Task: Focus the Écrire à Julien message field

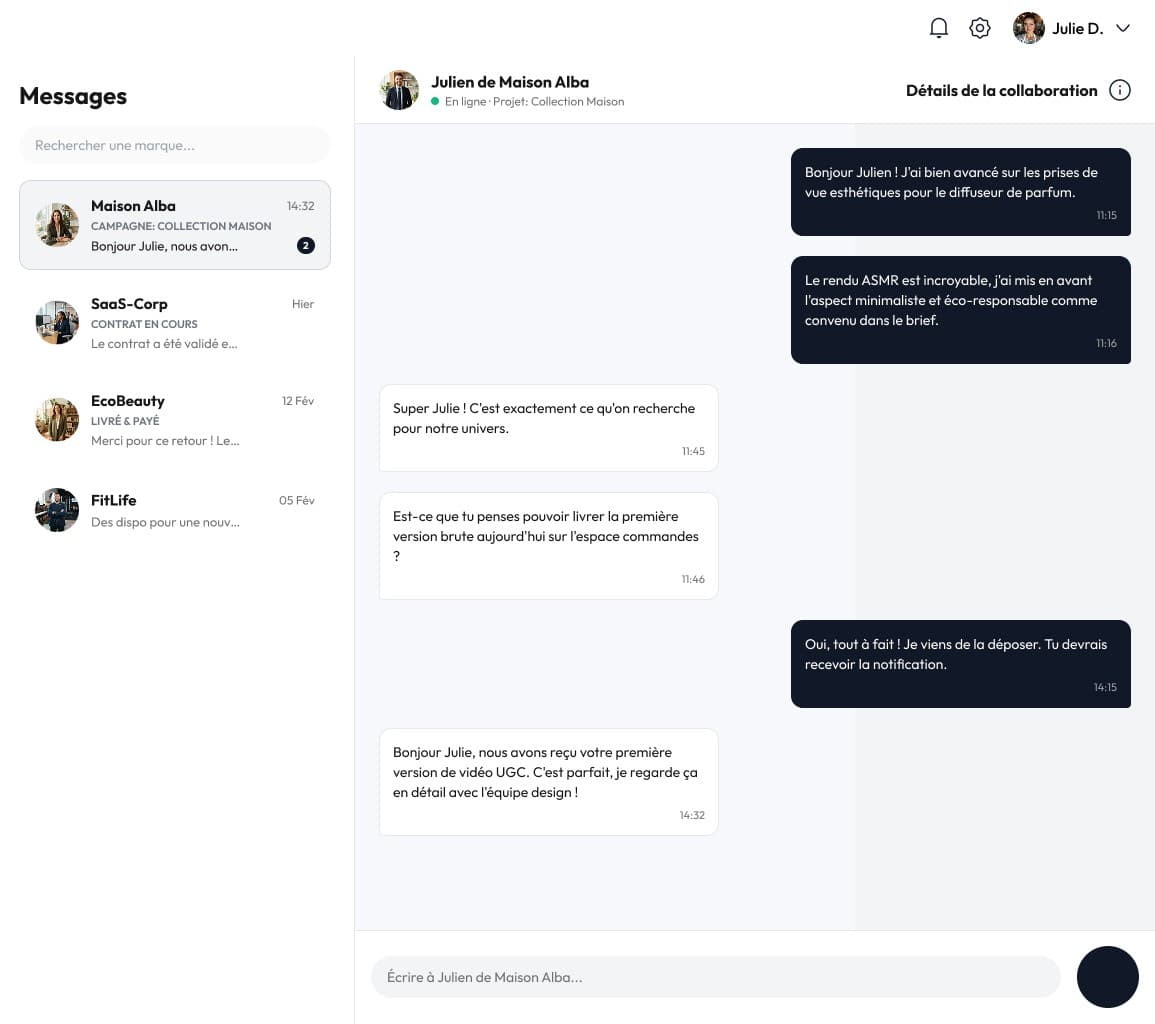Action: pos(715,977)
